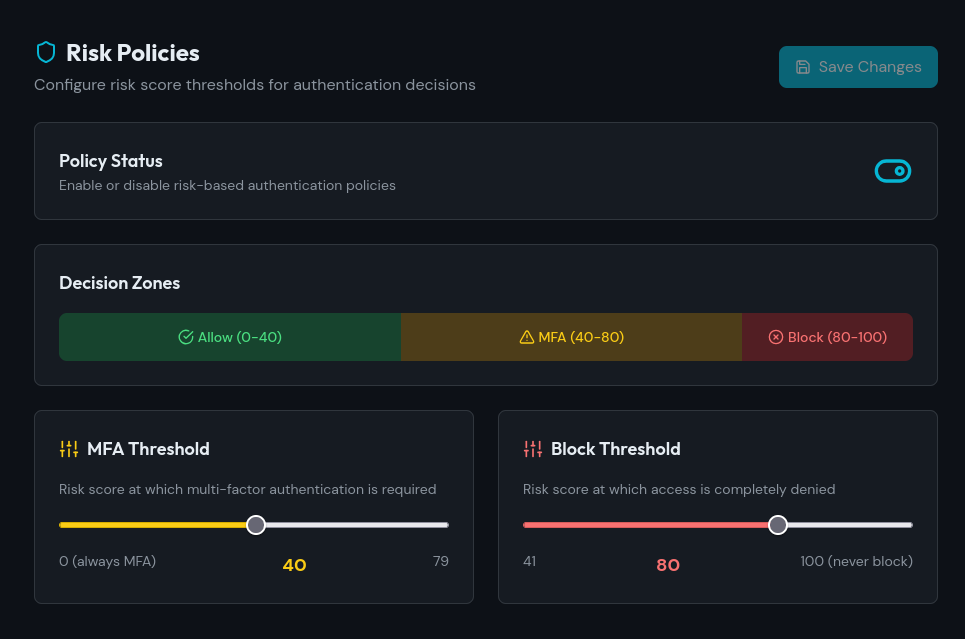The height and width of the screenshot is (639, 965).
Task: Click the blocked-circle icon in the Block zone
Action: (x=776, y=337)
